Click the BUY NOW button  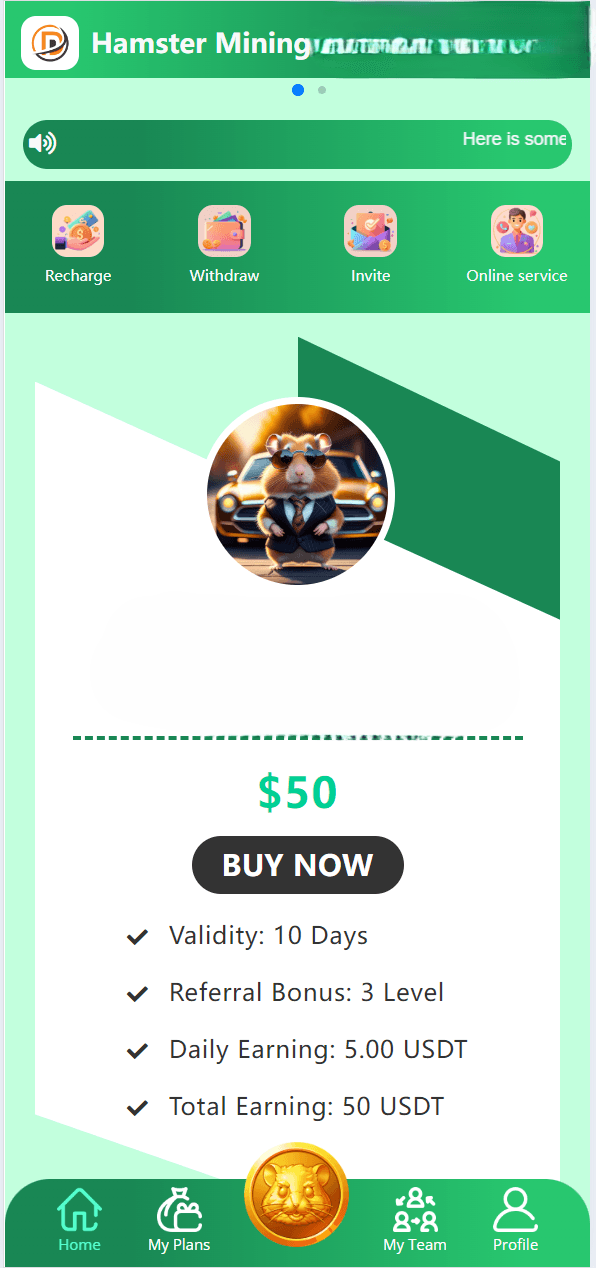[298, 865]
